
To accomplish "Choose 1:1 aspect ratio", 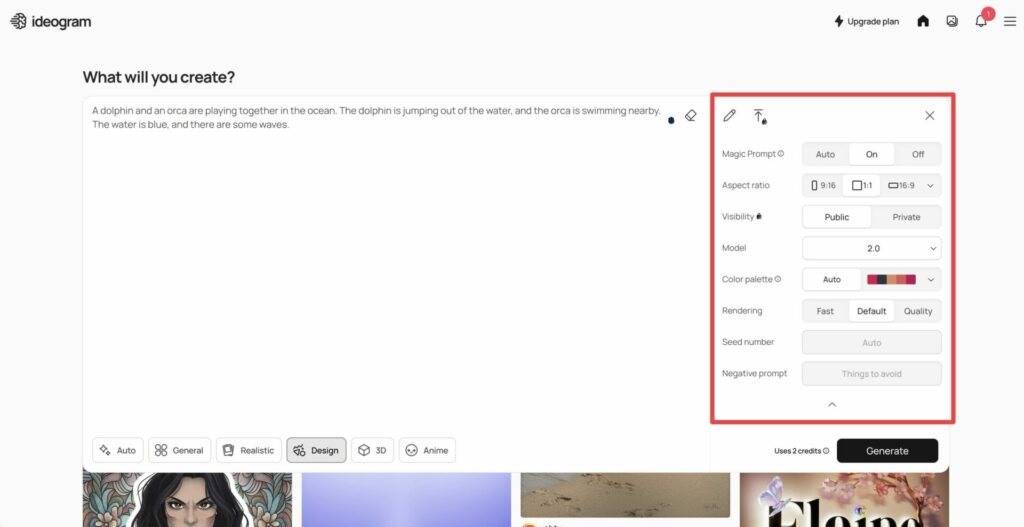I will [861, 185].
